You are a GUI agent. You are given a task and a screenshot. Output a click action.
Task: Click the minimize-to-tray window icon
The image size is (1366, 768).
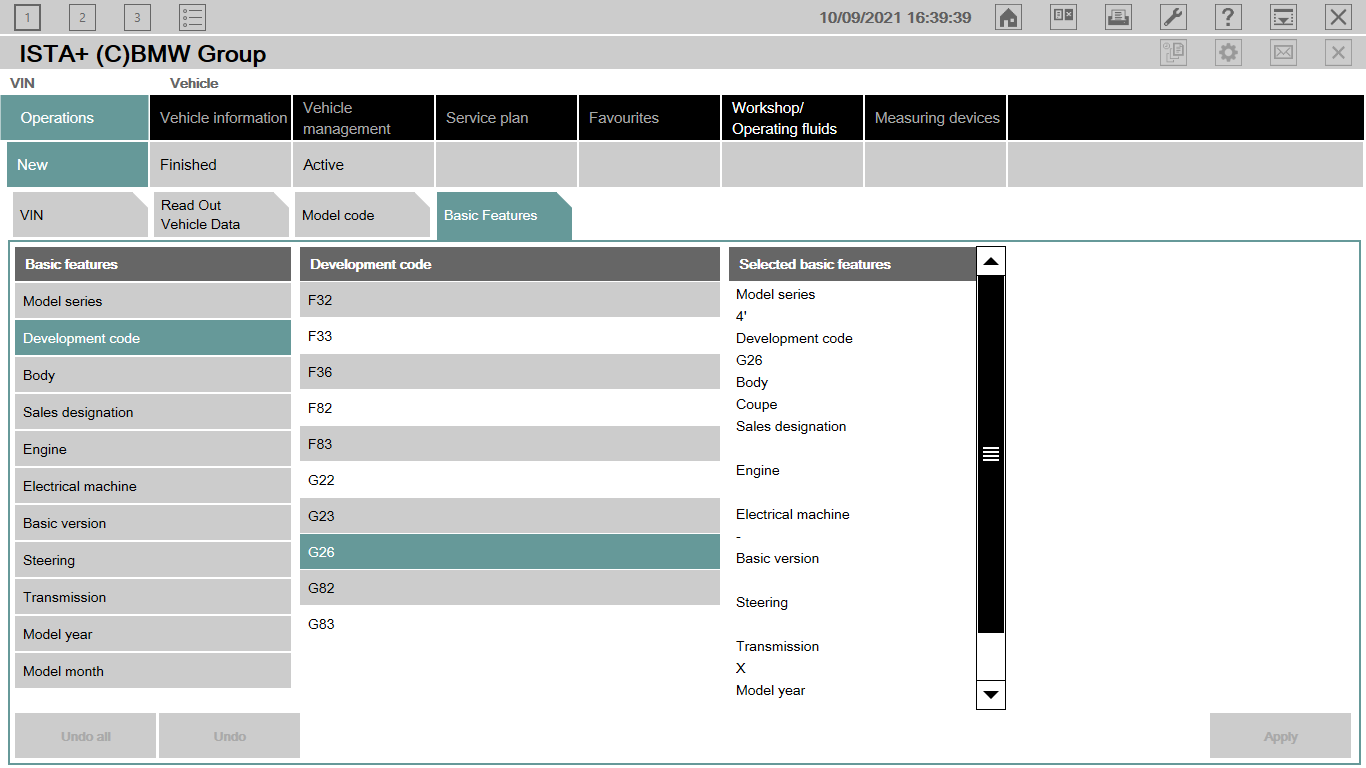point(1283,17)
